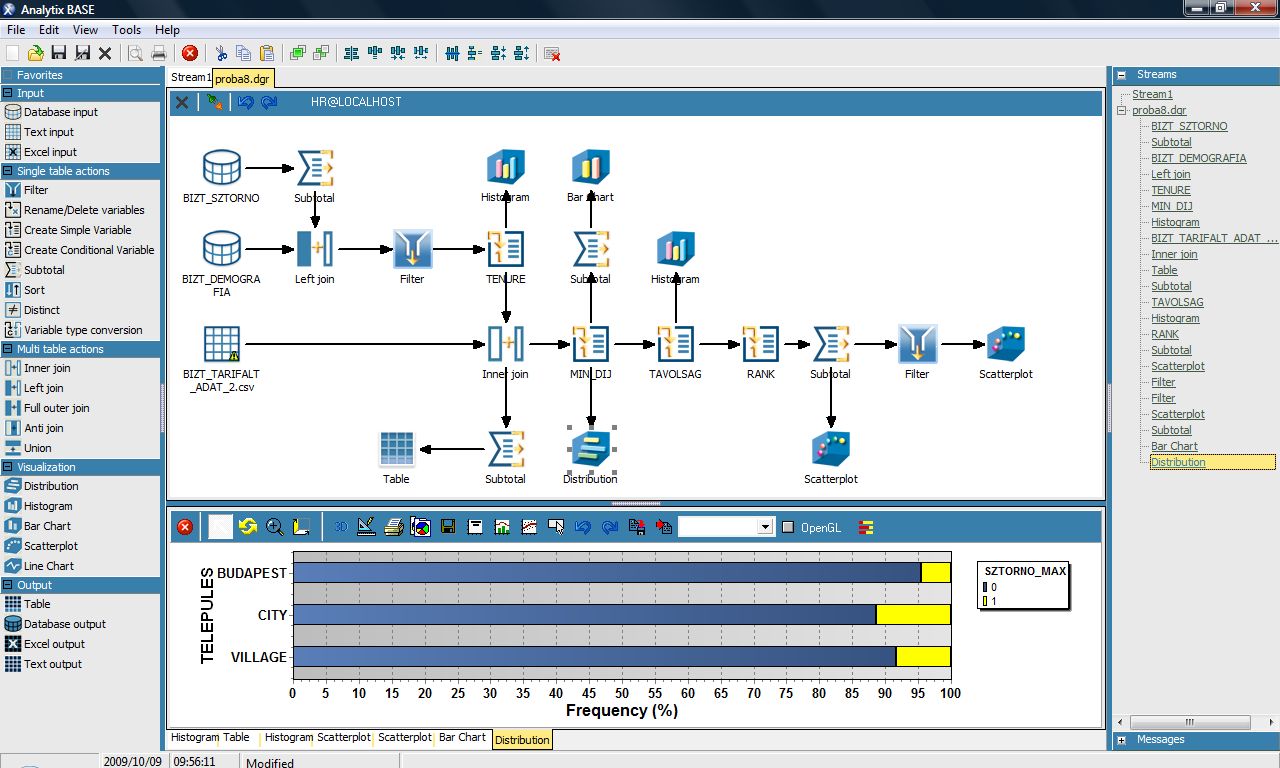
Task: Click the zoom magnifier in chart toolbar
Action: [x=274, y=526]
